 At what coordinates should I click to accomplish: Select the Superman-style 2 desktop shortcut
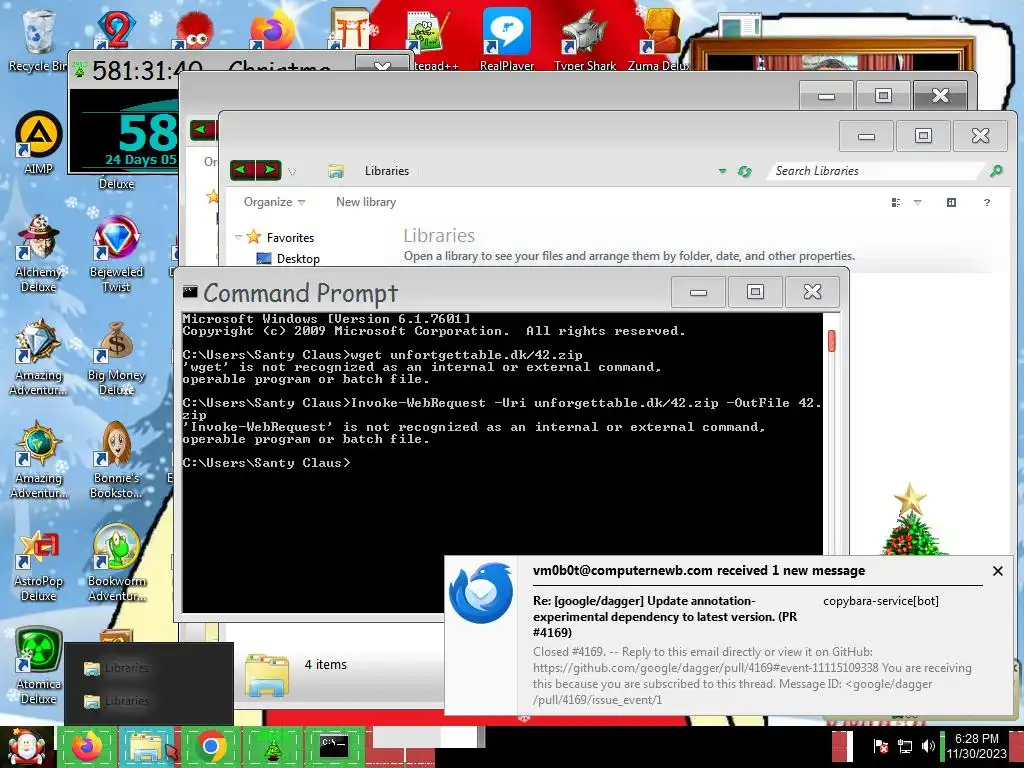coord(116,29)
